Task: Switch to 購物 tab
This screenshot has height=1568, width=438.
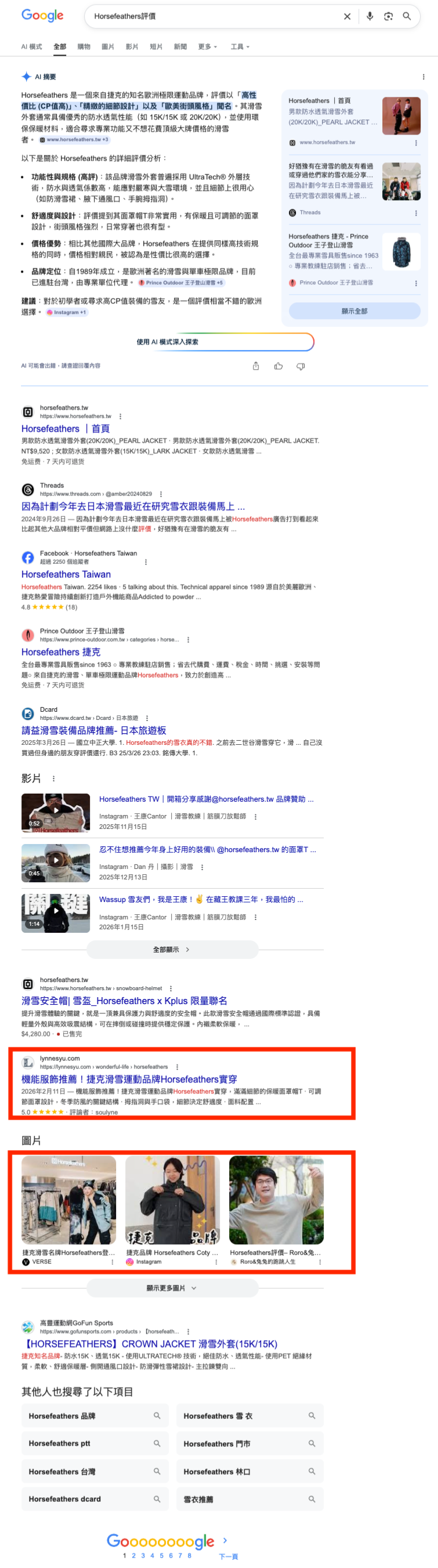Action: tap(84, 47)
